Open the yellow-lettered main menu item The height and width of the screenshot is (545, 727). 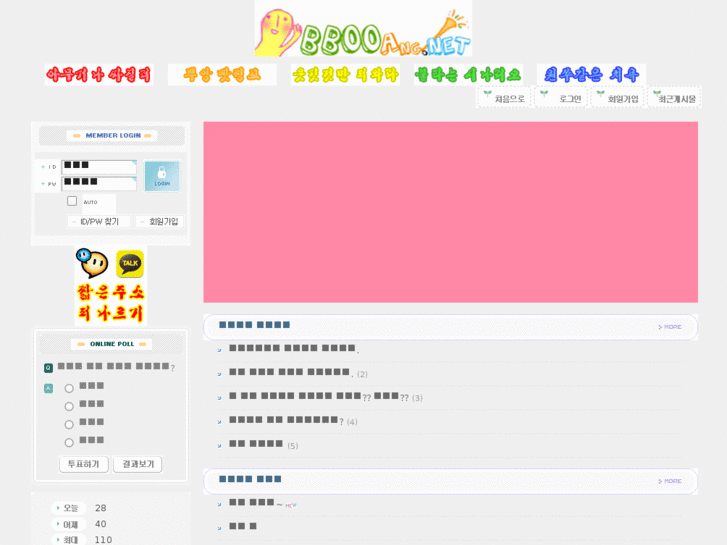345,75
